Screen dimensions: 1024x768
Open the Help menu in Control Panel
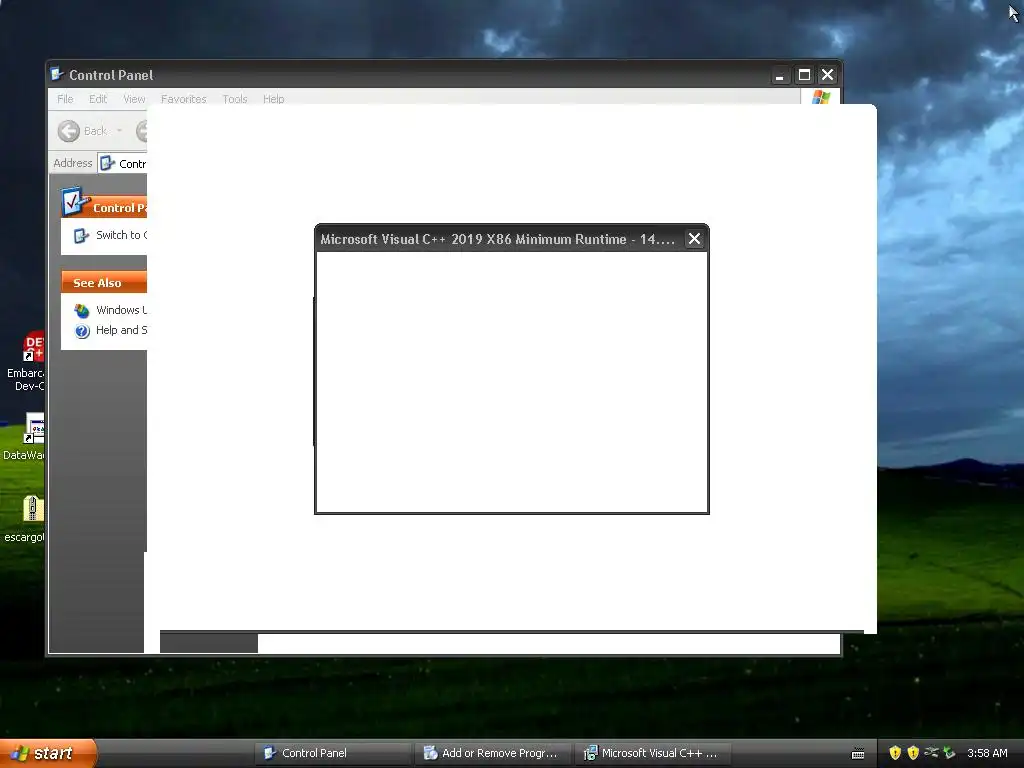(274, 99)
